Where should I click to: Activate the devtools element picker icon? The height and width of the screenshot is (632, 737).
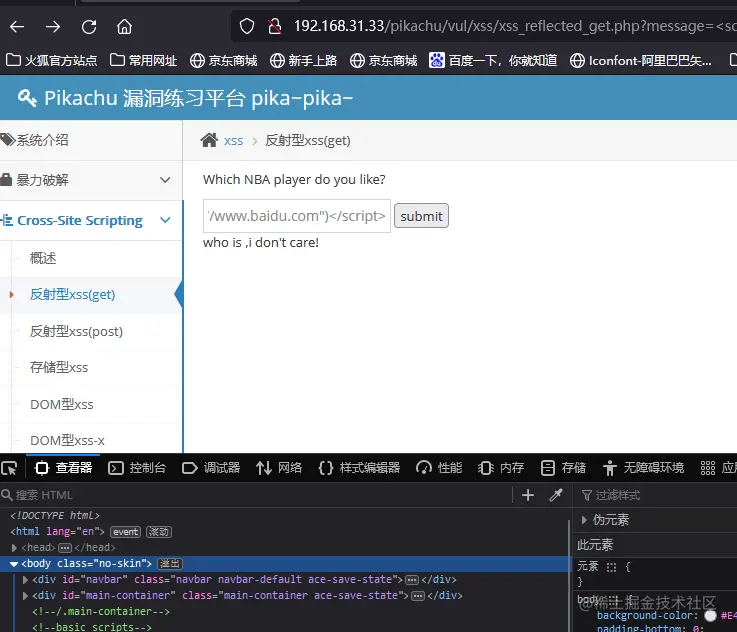point(9,468)
